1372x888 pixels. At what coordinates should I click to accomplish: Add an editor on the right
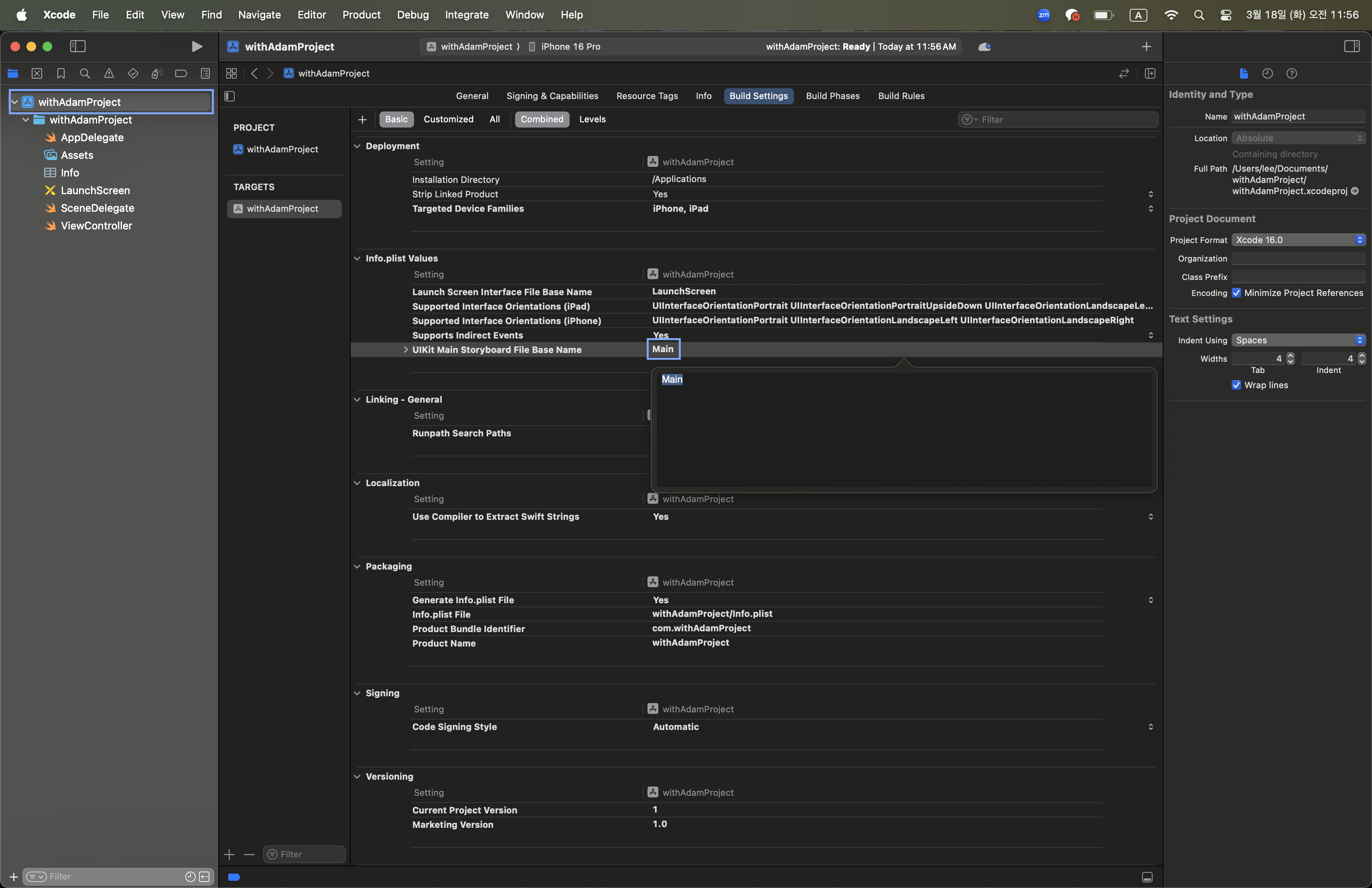coord(1150,73)
